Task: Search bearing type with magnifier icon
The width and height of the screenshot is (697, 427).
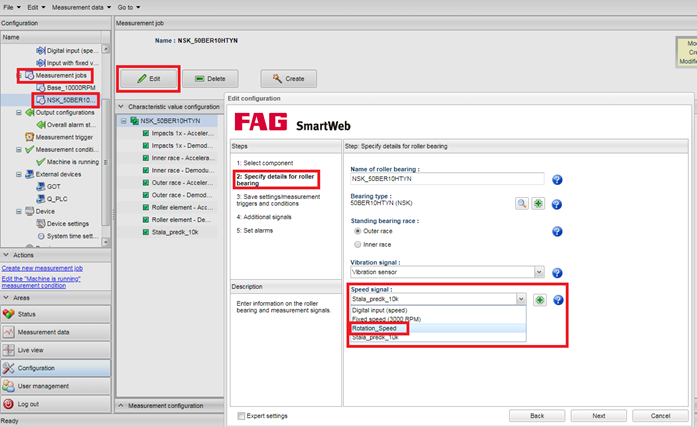Action: 522,204
